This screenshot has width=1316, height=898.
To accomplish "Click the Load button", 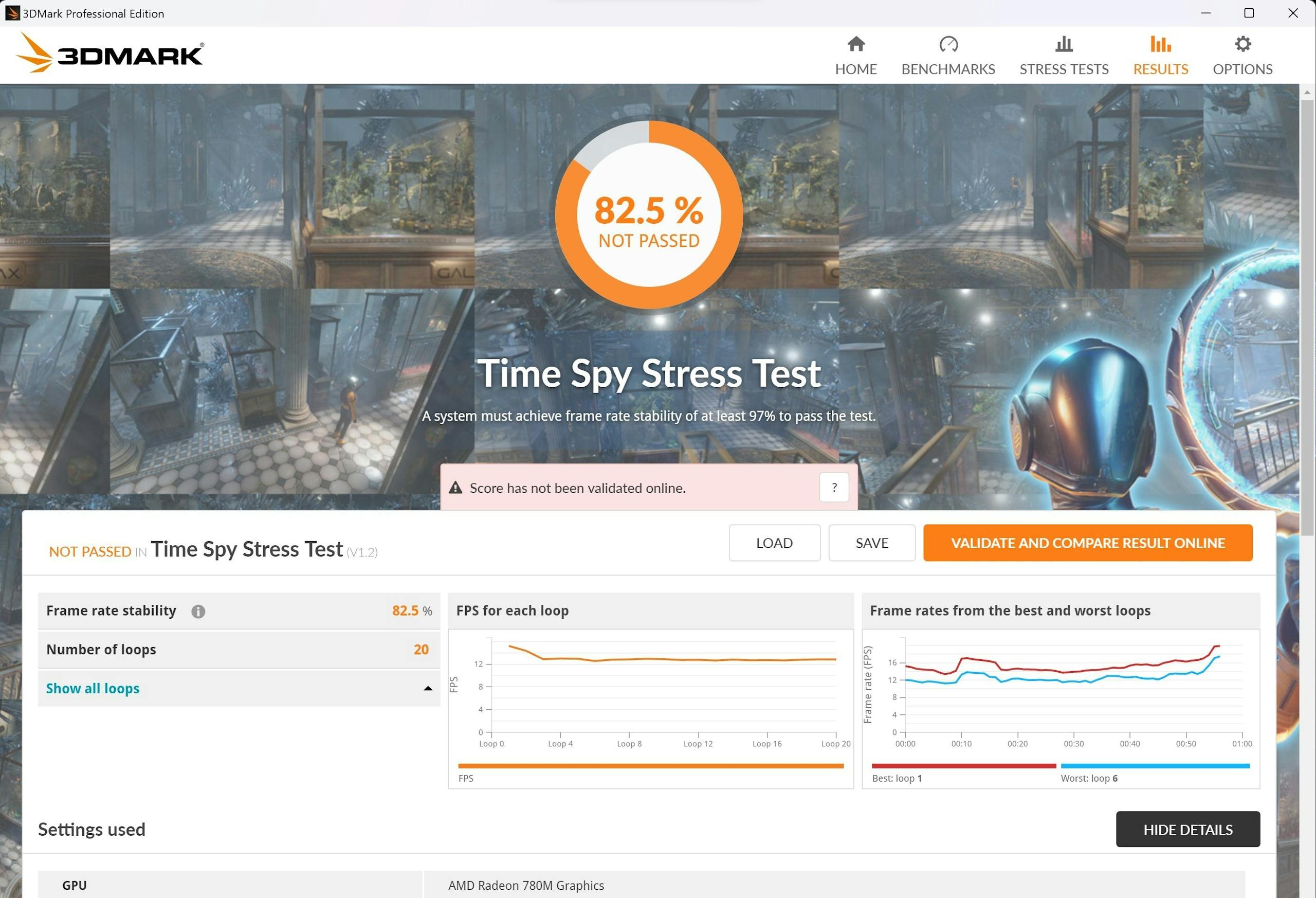I will (x=774, y=543).
